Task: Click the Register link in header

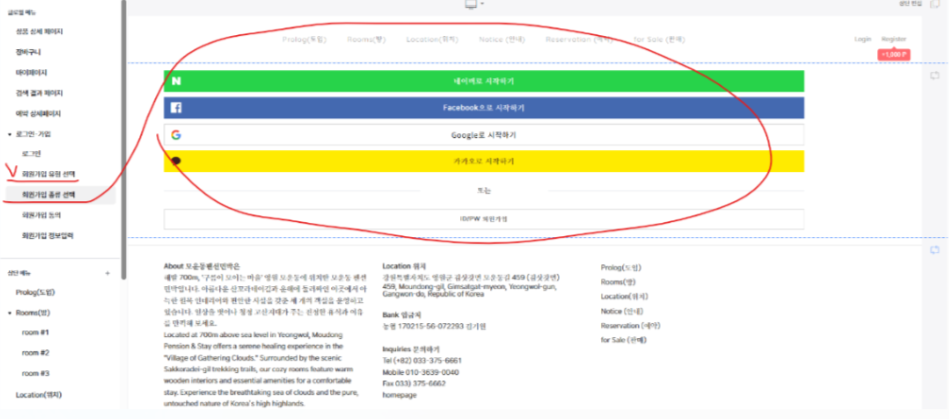Action: pos(894,39)
